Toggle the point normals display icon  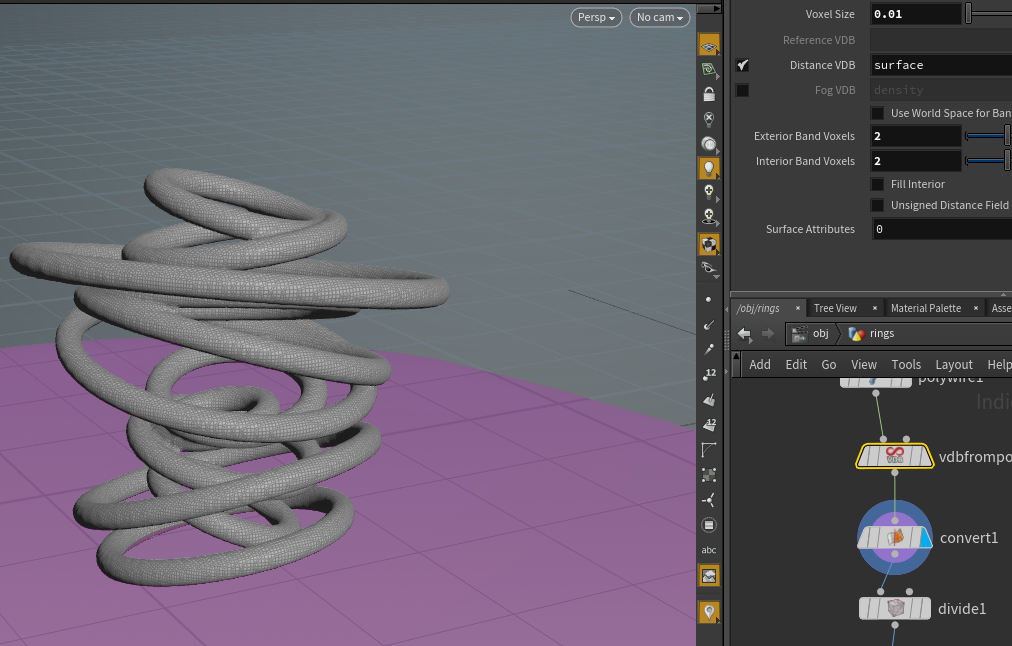[x=709, y=325]
